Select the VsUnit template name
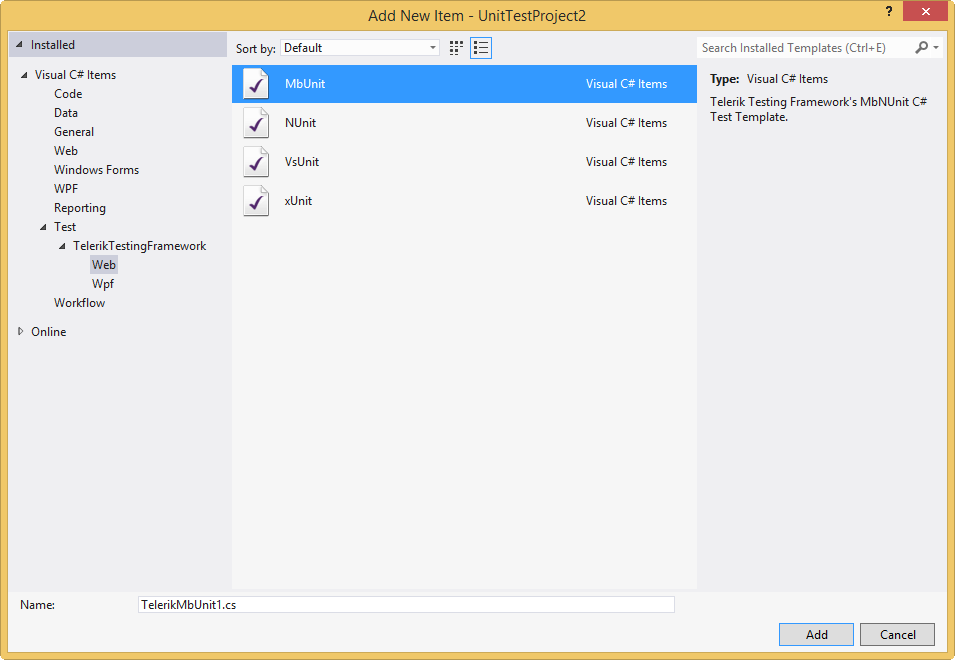Screen dimensions: 955x660 point(302,162)
